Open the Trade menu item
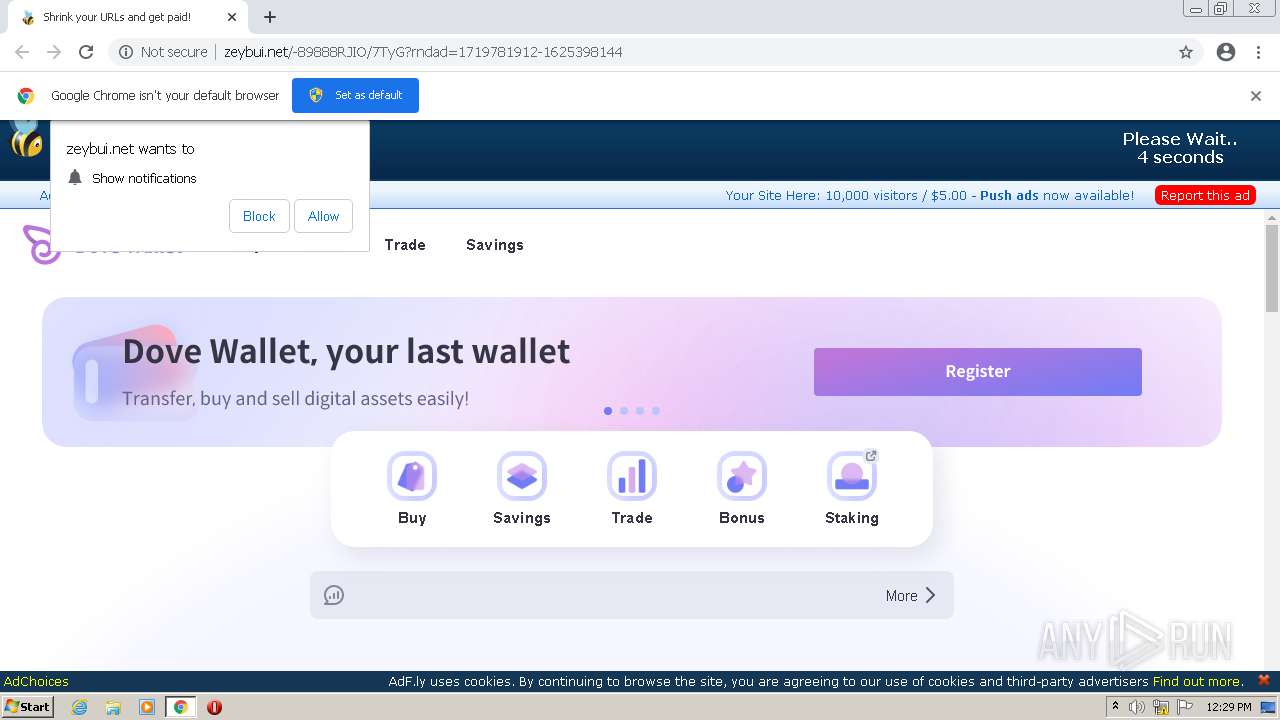Screen dimensions: 1280x720 (x=405, y=245)
